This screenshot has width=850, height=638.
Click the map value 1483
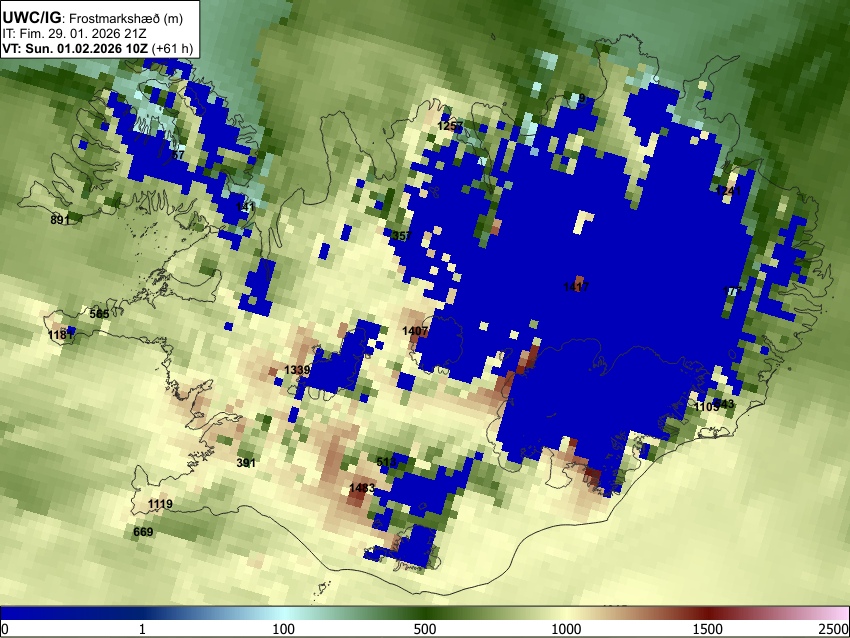tap(362, 488)
